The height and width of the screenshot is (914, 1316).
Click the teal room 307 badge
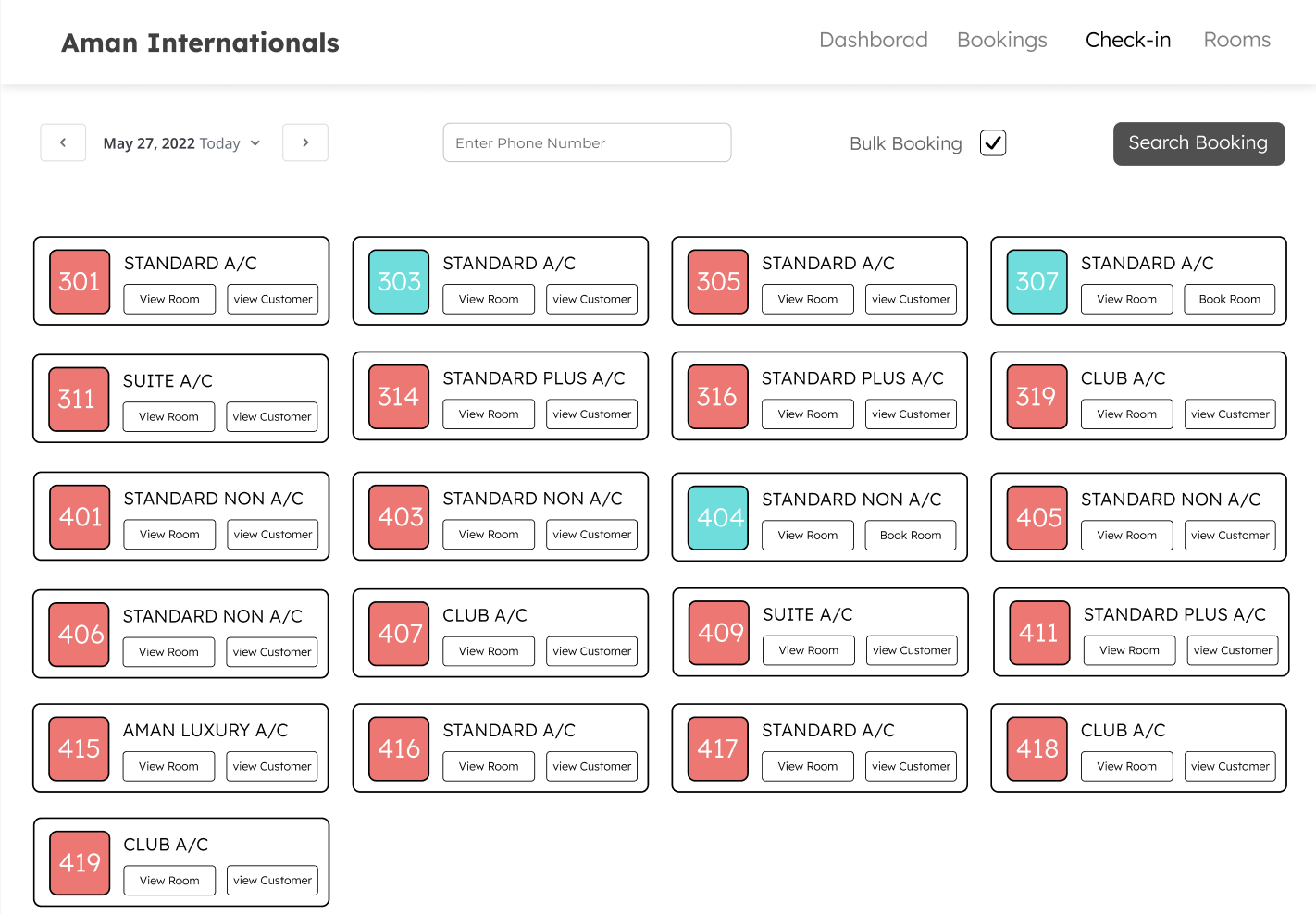tap(1037, 281)
